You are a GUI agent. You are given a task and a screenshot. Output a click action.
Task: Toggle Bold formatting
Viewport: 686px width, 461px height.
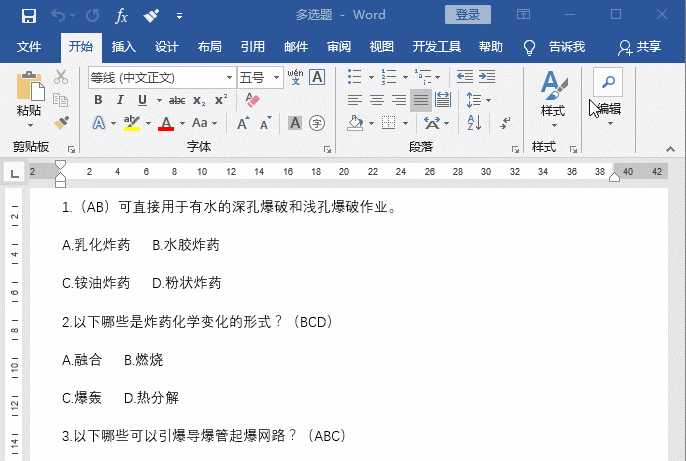[98, 100]
